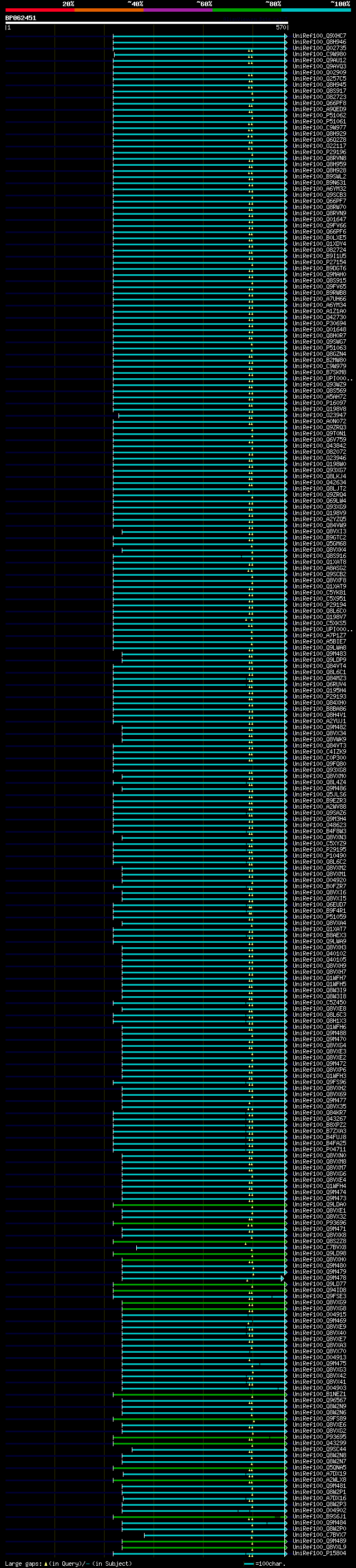
Task: Open hit UniRef100_Q9SC44
Action: (x=319, y=1450)
